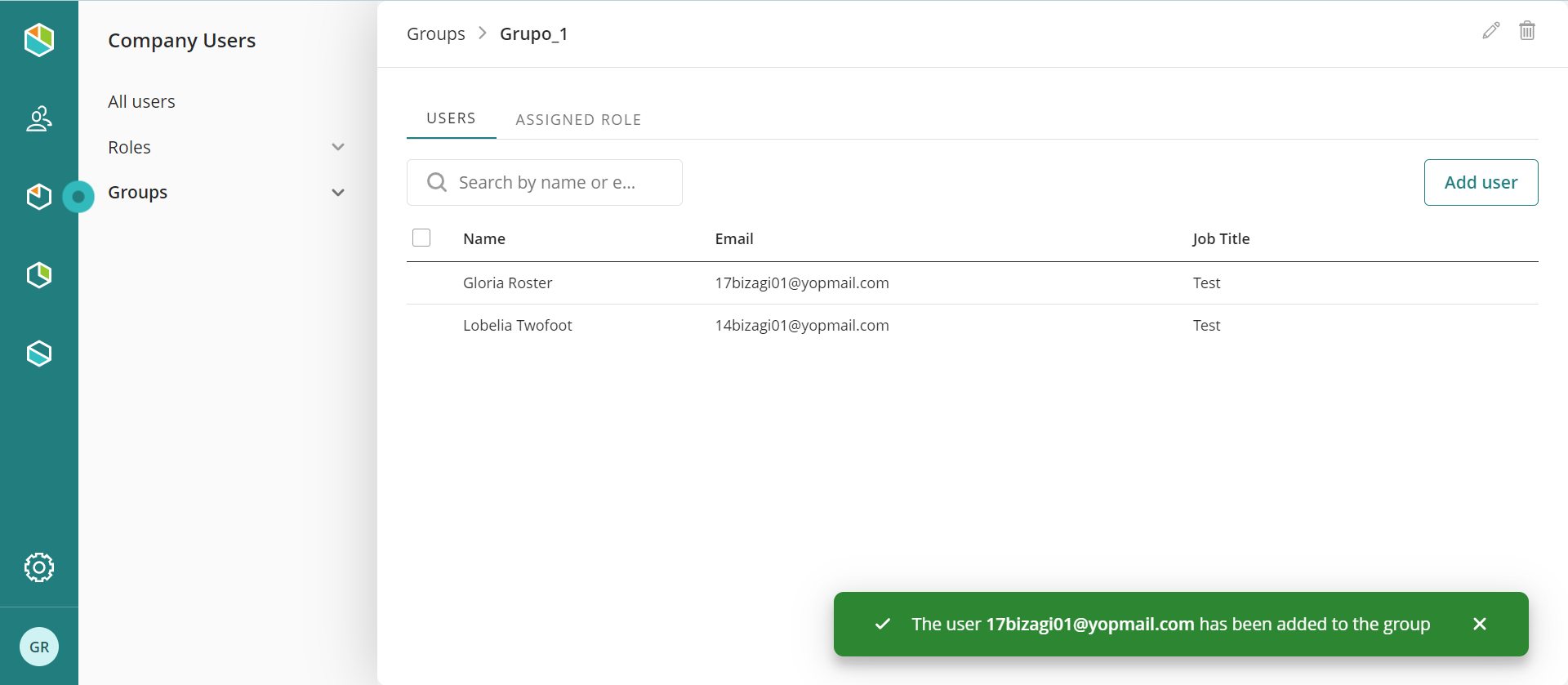1568x685 pixels.
Task: Click email 14bizagi01@yopmail.com in table
Action: click(x=802, y=325)
